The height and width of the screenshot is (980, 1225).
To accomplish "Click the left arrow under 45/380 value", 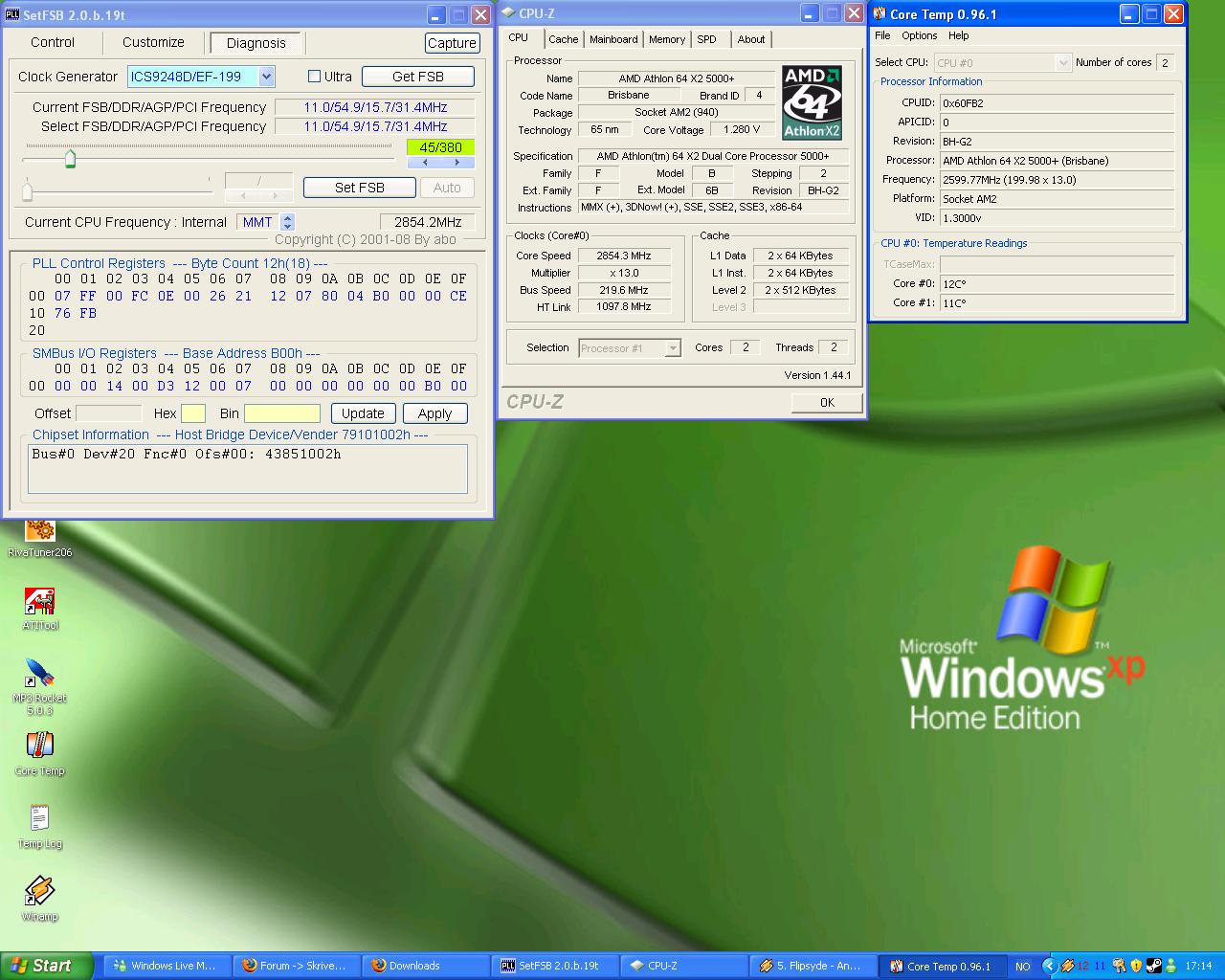I will (425, 162).
